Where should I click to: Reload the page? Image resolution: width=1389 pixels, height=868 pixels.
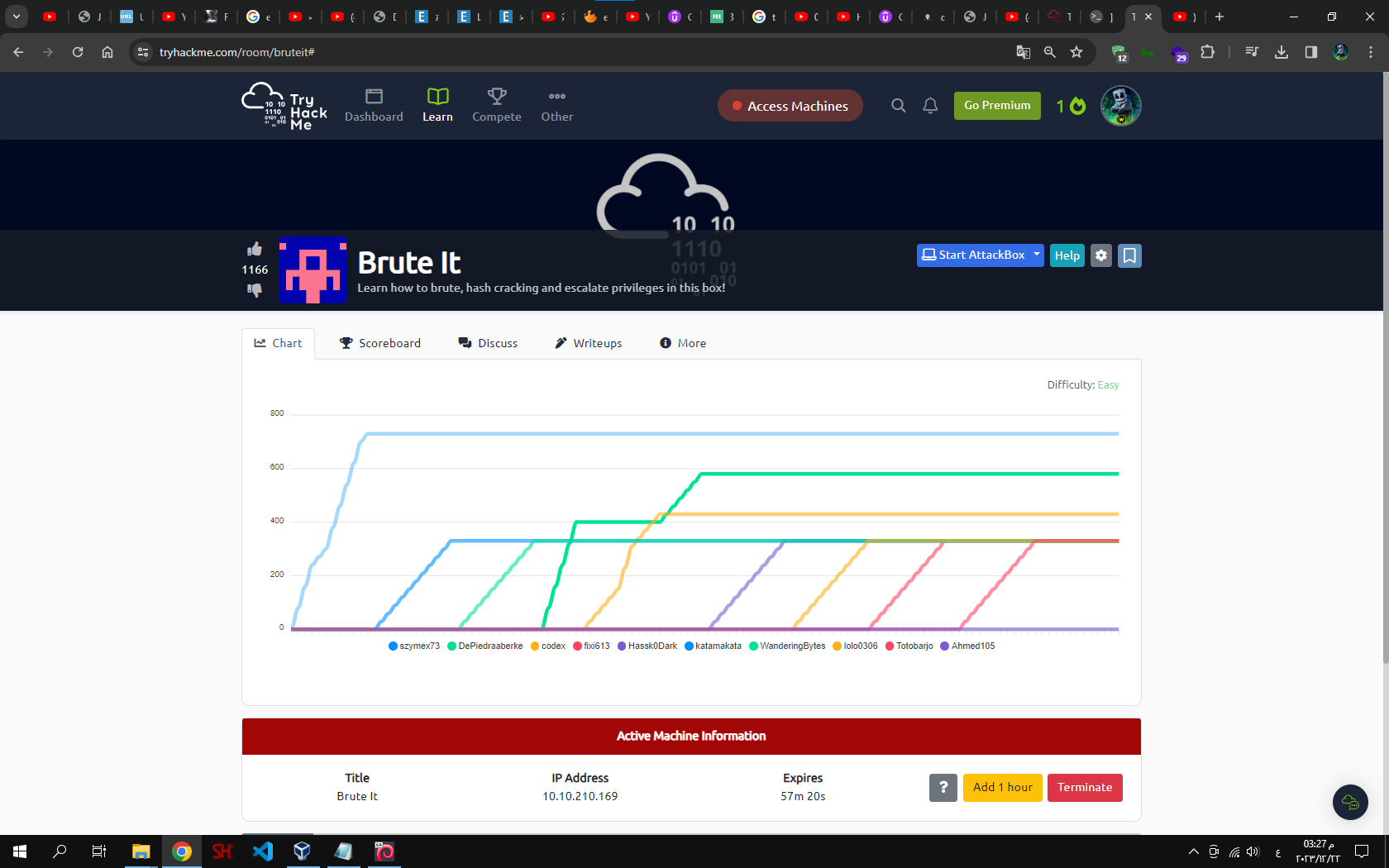tap(78, 52)
